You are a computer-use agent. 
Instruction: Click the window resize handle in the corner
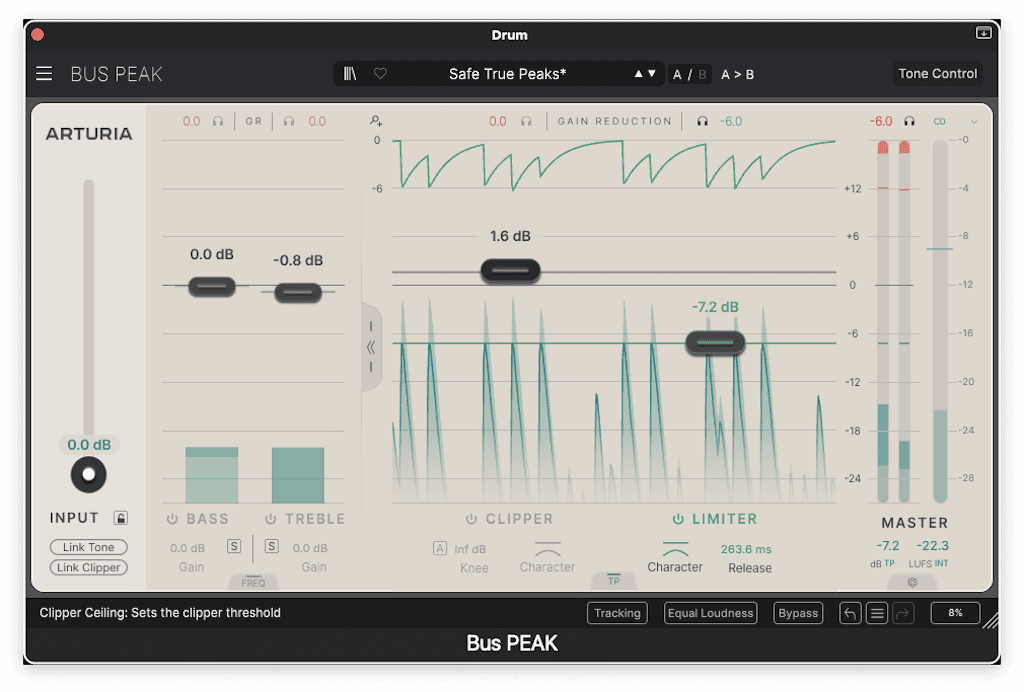[x=991, y=620]
